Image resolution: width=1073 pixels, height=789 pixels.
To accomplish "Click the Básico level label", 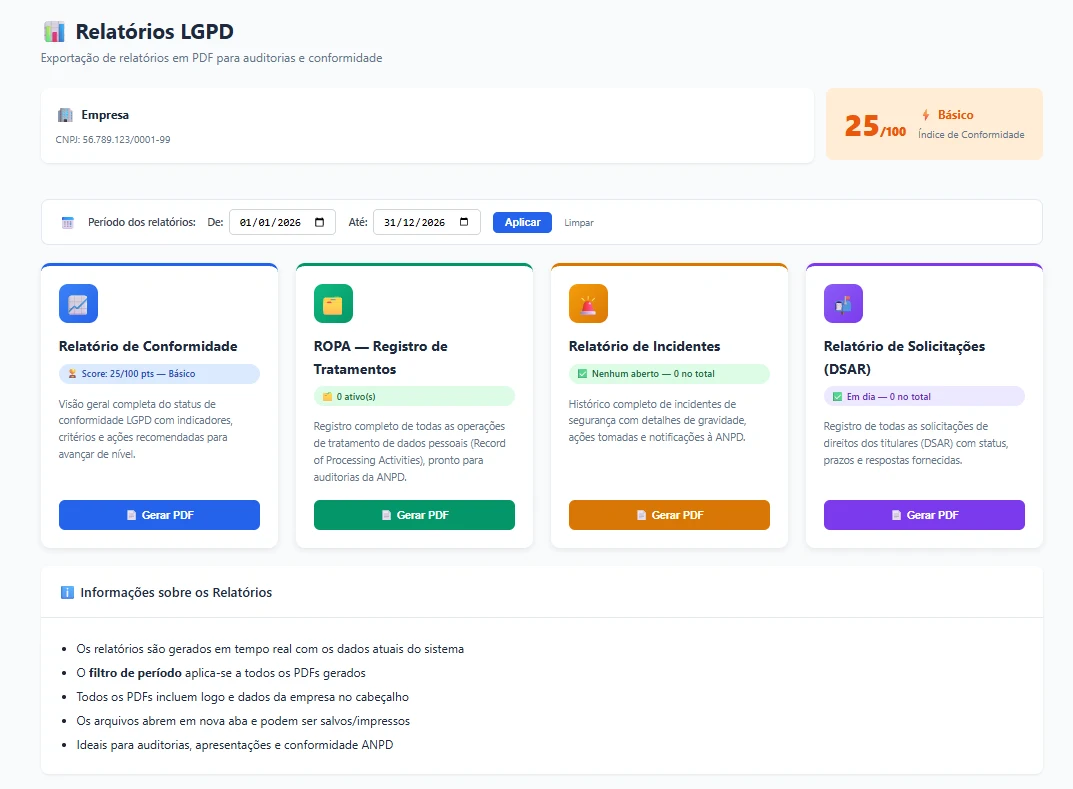I will tap(955, 115).
